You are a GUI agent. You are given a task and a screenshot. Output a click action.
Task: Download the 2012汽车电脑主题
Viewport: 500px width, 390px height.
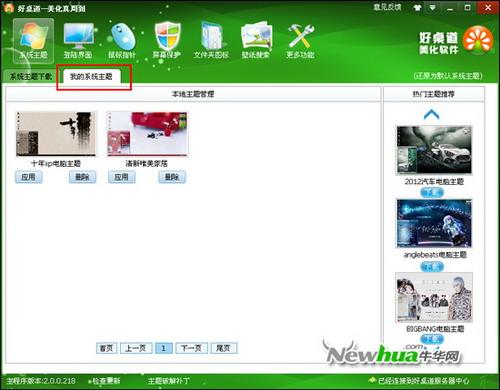pyautogui.click(x=432, y=192)
